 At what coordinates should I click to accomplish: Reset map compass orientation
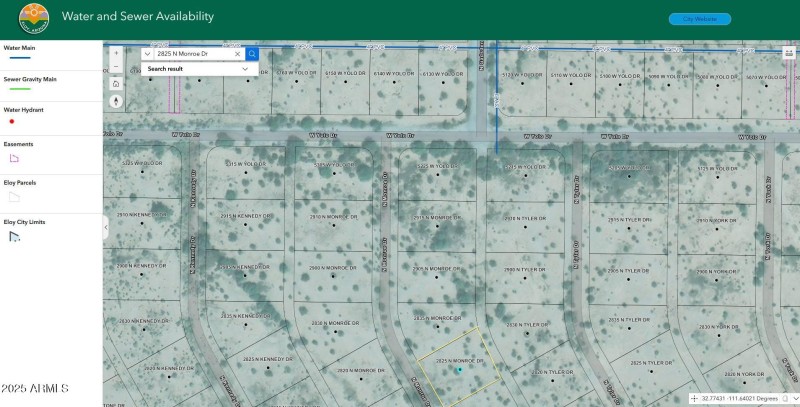[x=117, y=101]
